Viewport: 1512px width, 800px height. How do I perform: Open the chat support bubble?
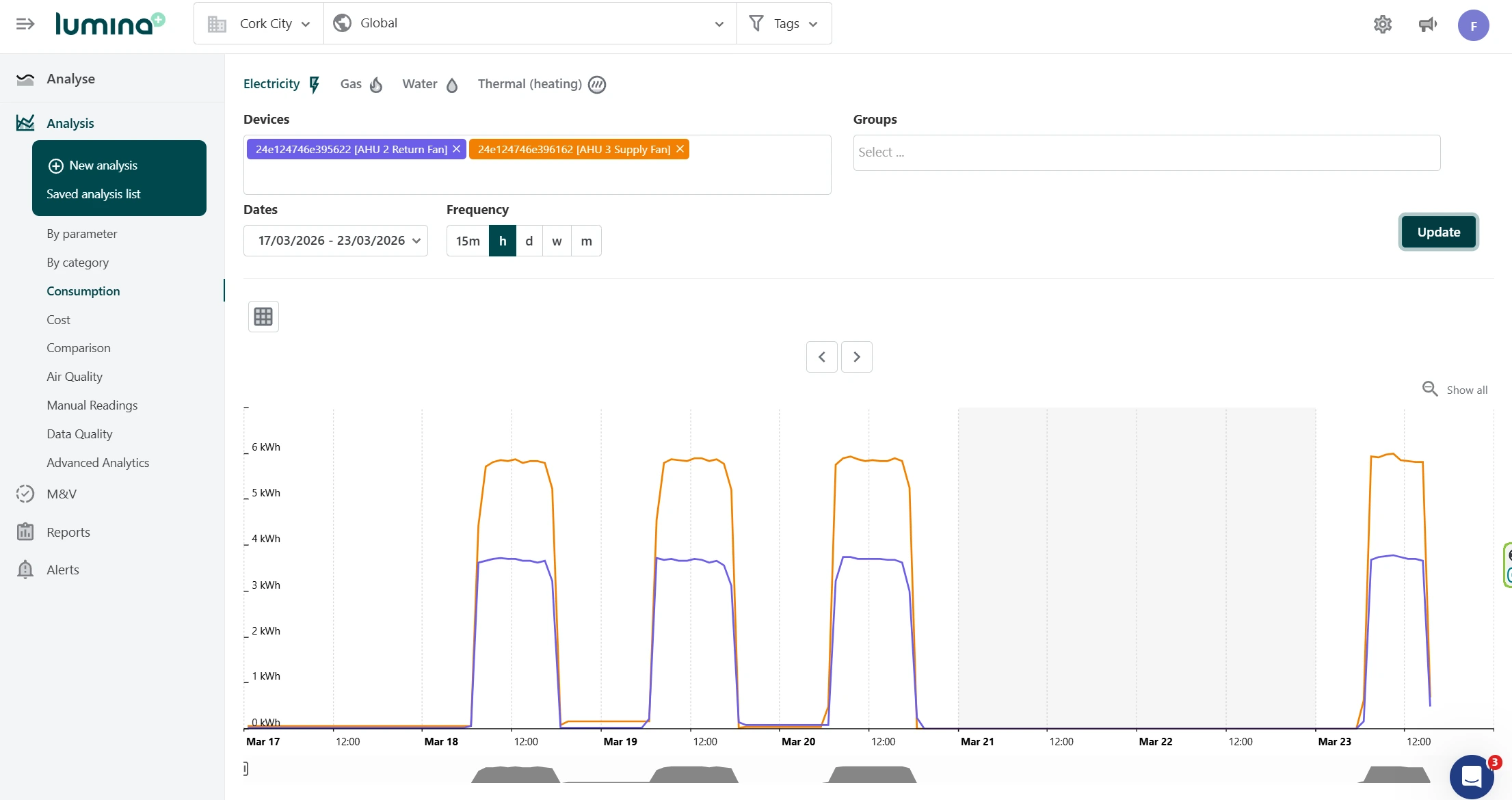(x=1471, y=776)
